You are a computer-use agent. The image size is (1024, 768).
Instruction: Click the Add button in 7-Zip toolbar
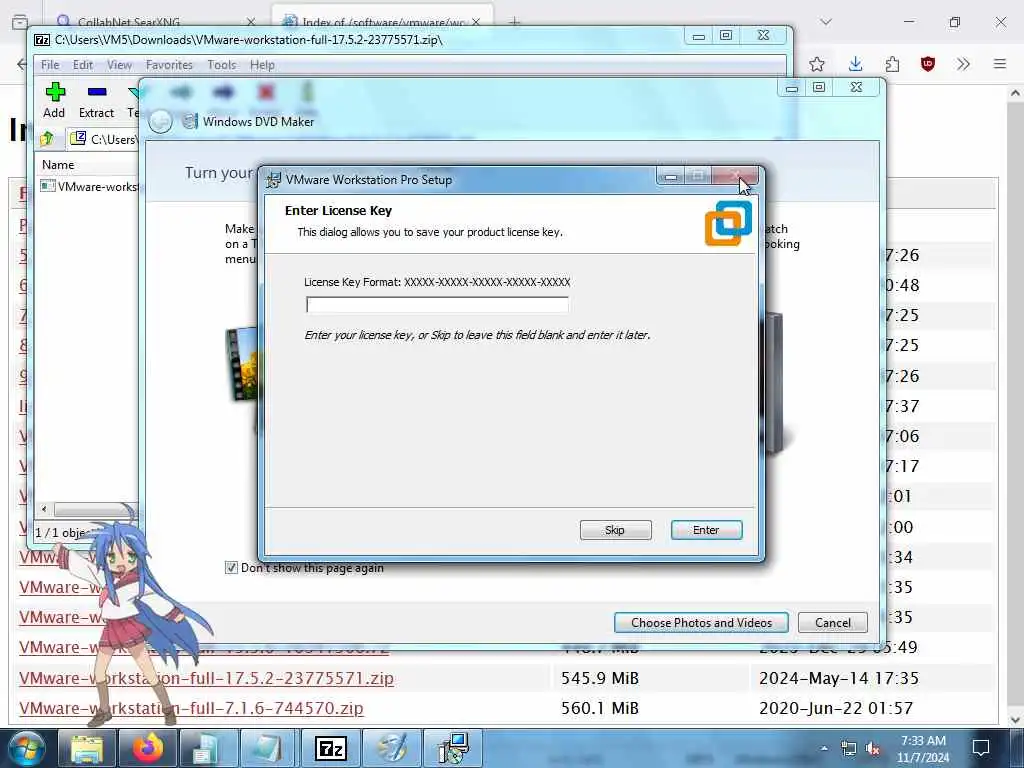tap(54, 101)
